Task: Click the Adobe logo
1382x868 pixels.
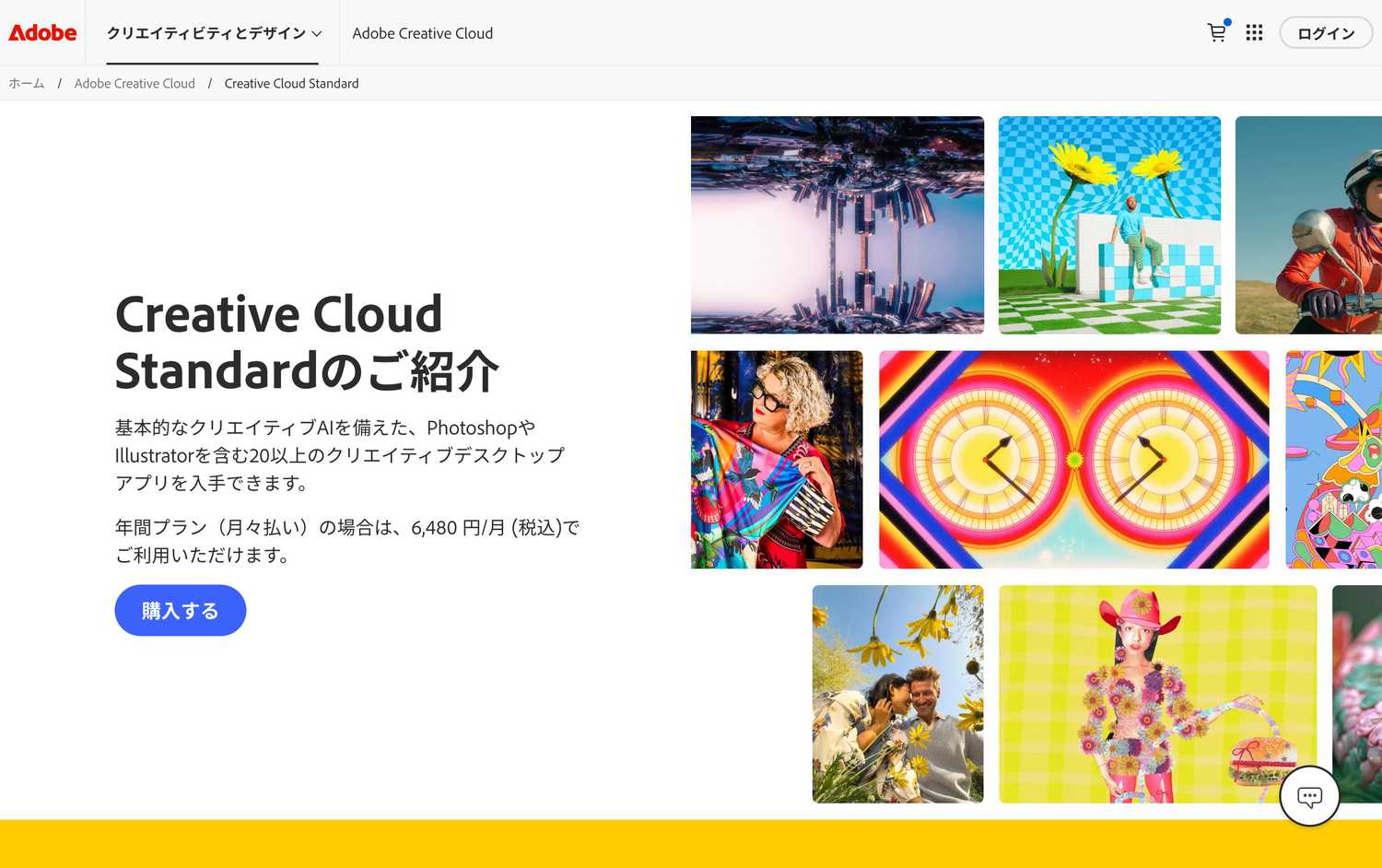Action: point(42,32)
